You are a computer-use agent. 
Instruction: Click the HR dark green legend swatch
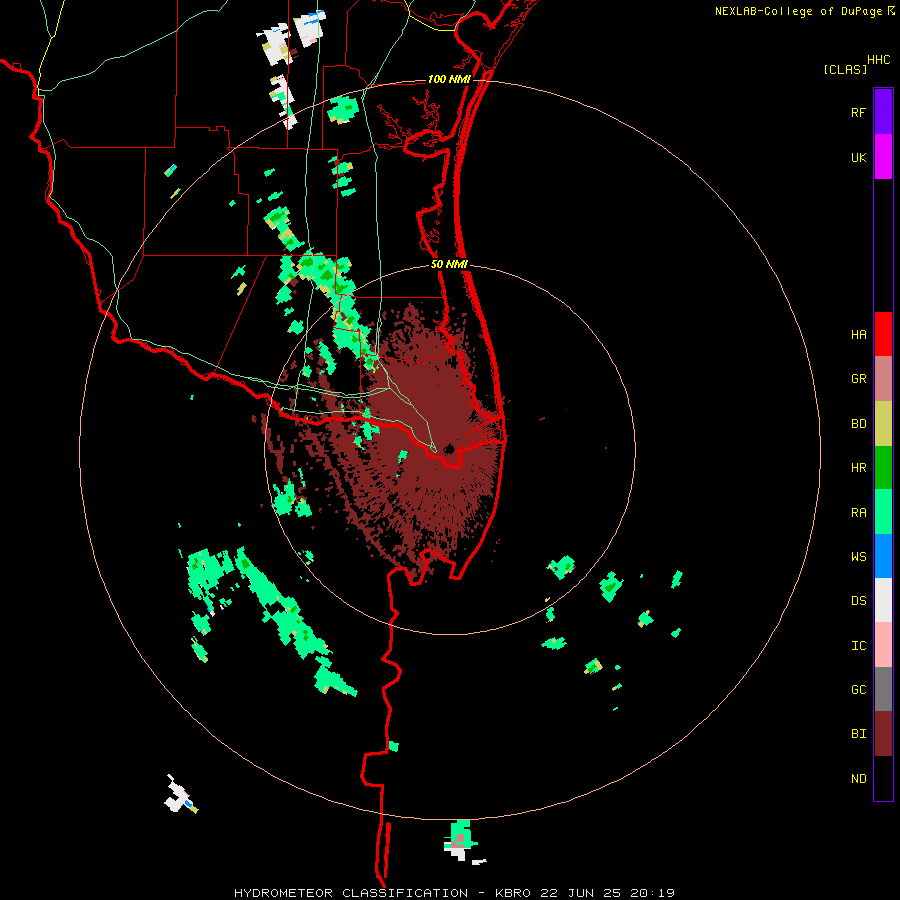(883, 468)
